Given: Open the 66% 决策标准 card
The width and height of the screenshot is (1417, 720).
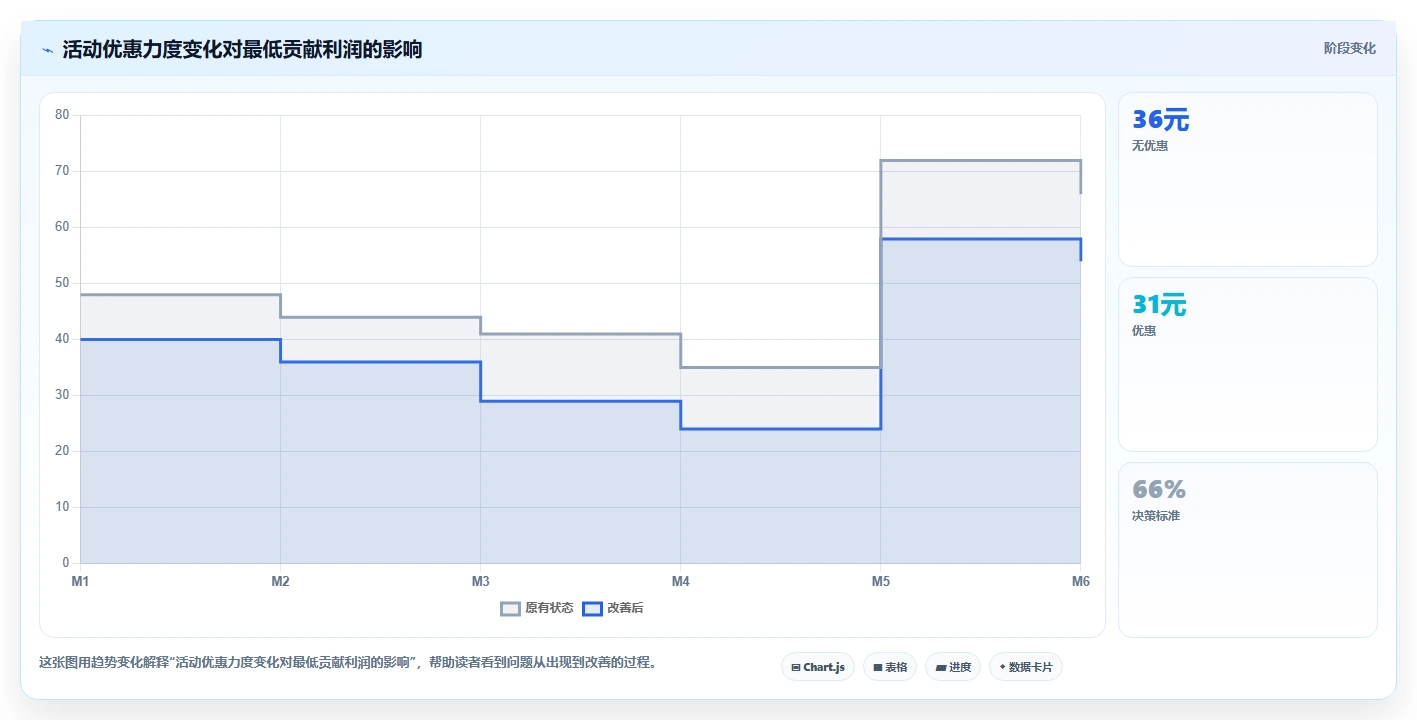Looking at the screenshot, I should tap(1247, 549).
